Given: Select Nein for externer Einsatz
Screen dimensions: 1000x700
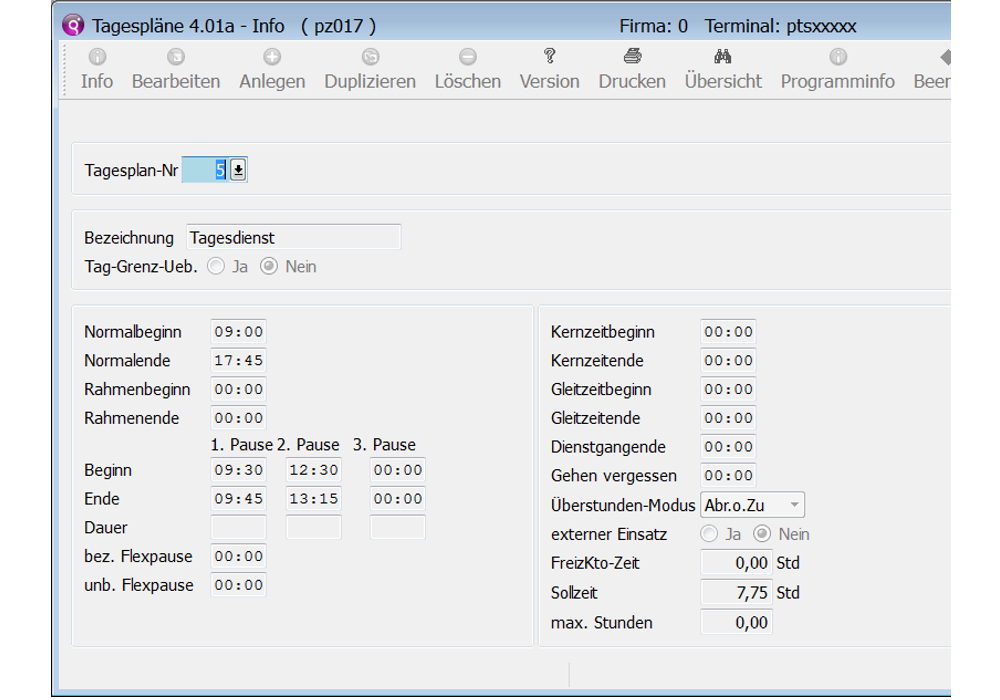Looking at the screenshot, I should tap(762, 534).
